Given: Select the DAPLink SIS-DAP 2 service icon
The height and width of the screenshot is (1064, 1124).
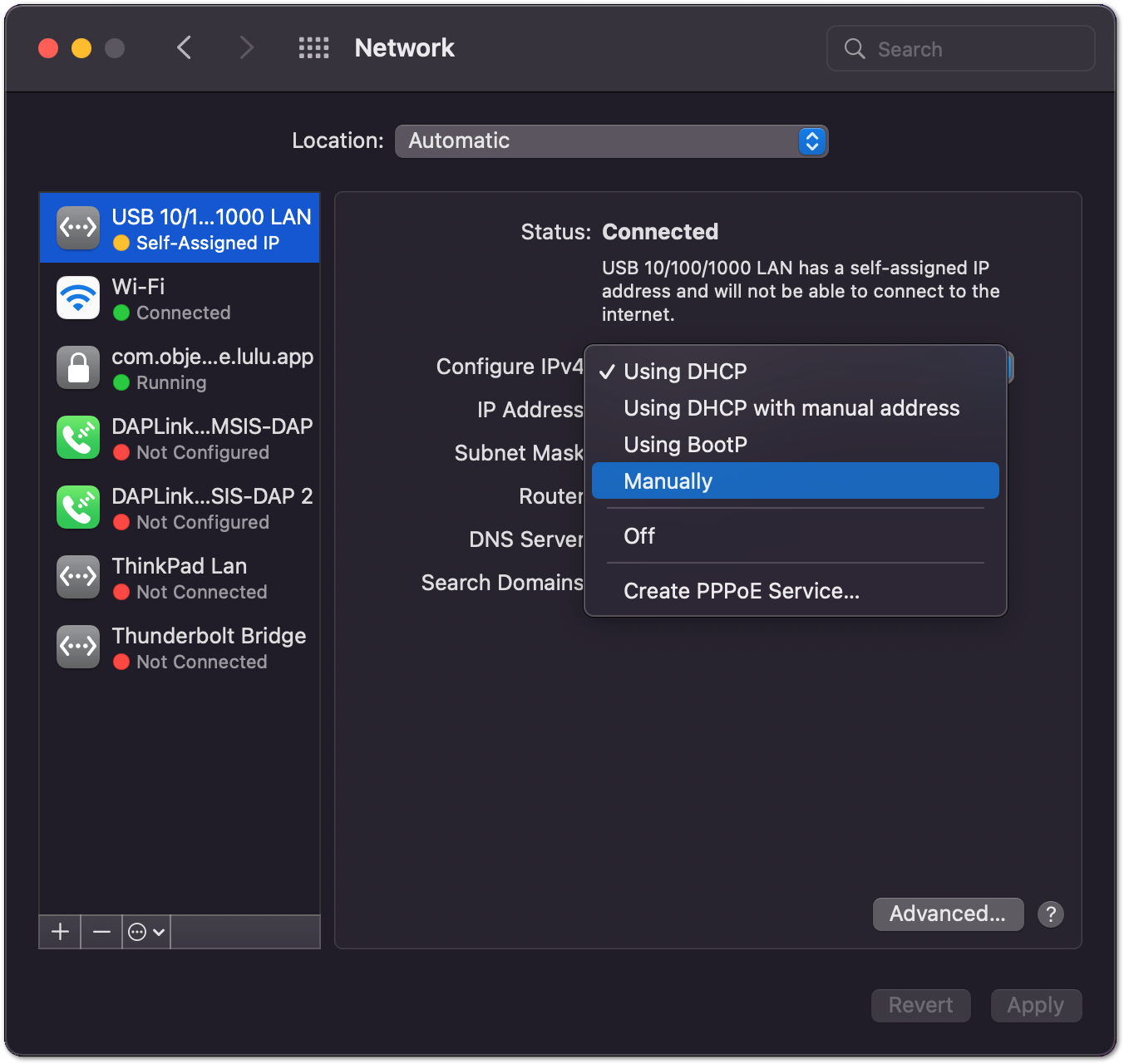Looking at the screenshot, I should (78, 507).
